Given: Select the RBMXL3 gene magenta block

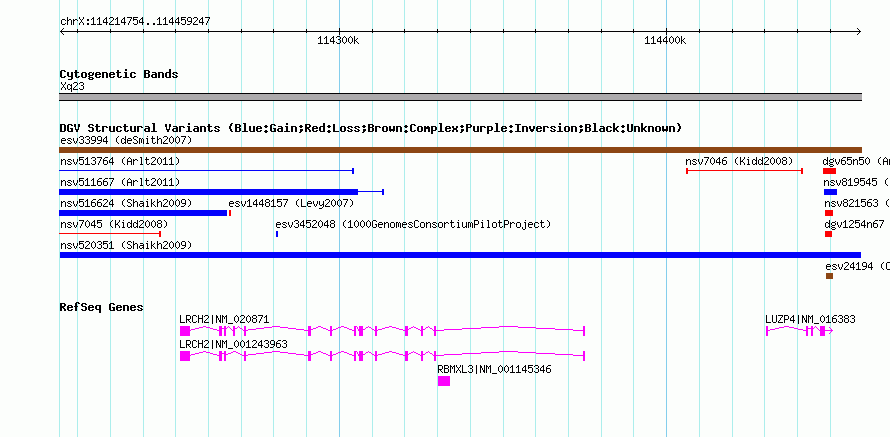Looking at the screenshot, I should (x=444, y=381).
